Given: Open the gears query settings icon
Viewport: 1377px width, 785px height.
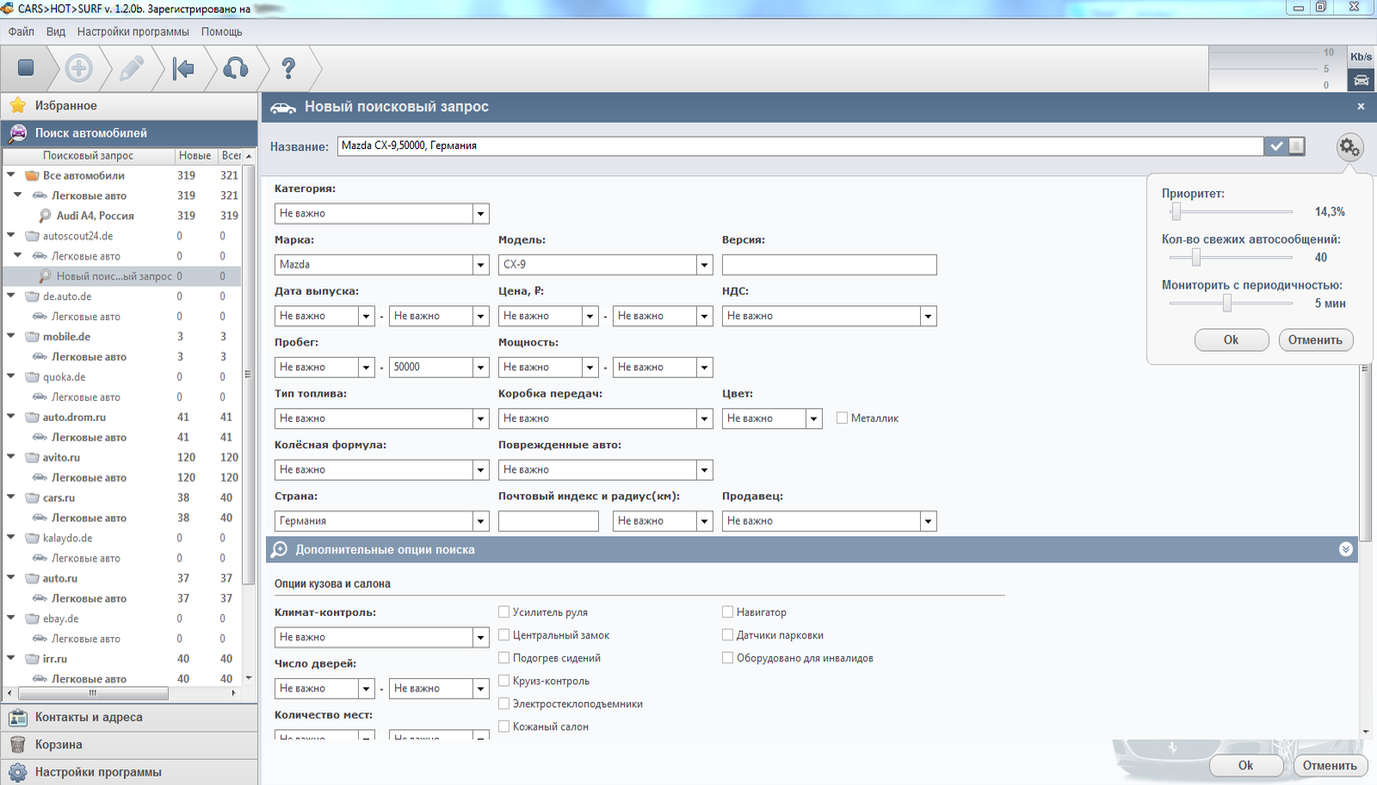Looking at the screenshot, I should coord(1350,148).
